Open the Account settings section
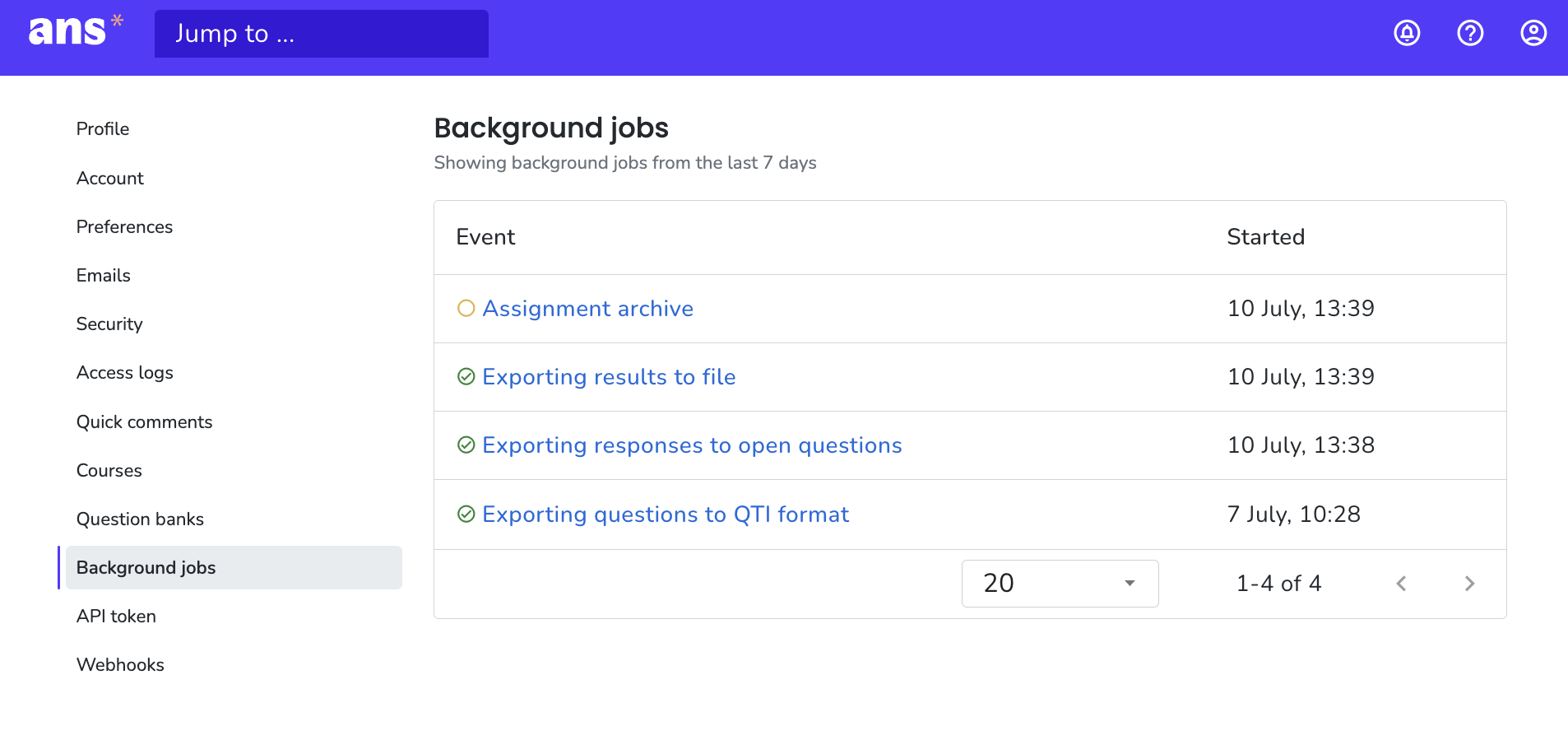The width and height of the screenshot is (1568, 731). [x=110, y=179]
